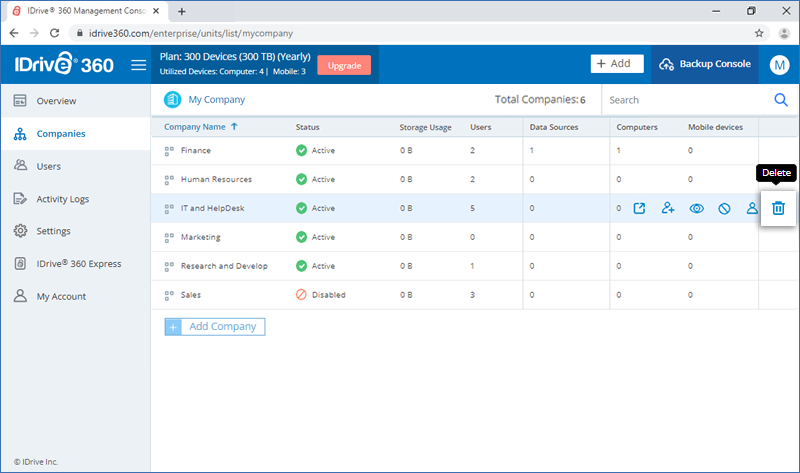Viewport: 800px width, 473px height.
Task: Click the open-in-new-window icon for IT and HelpDesk
Action: click(x=639, y=208)
